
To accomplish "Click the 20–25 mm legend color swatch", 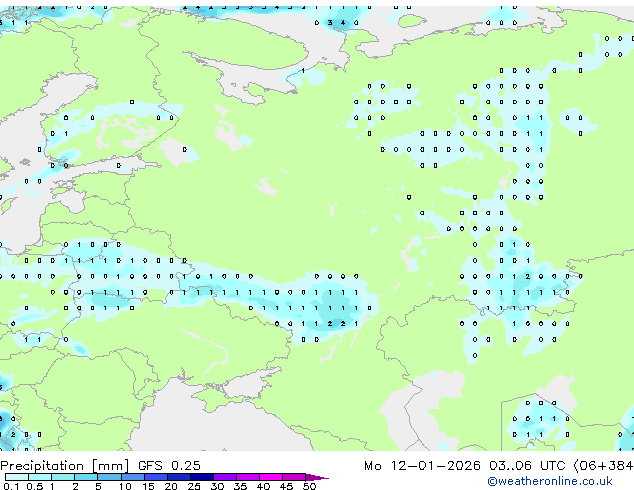I will (179, 477).
